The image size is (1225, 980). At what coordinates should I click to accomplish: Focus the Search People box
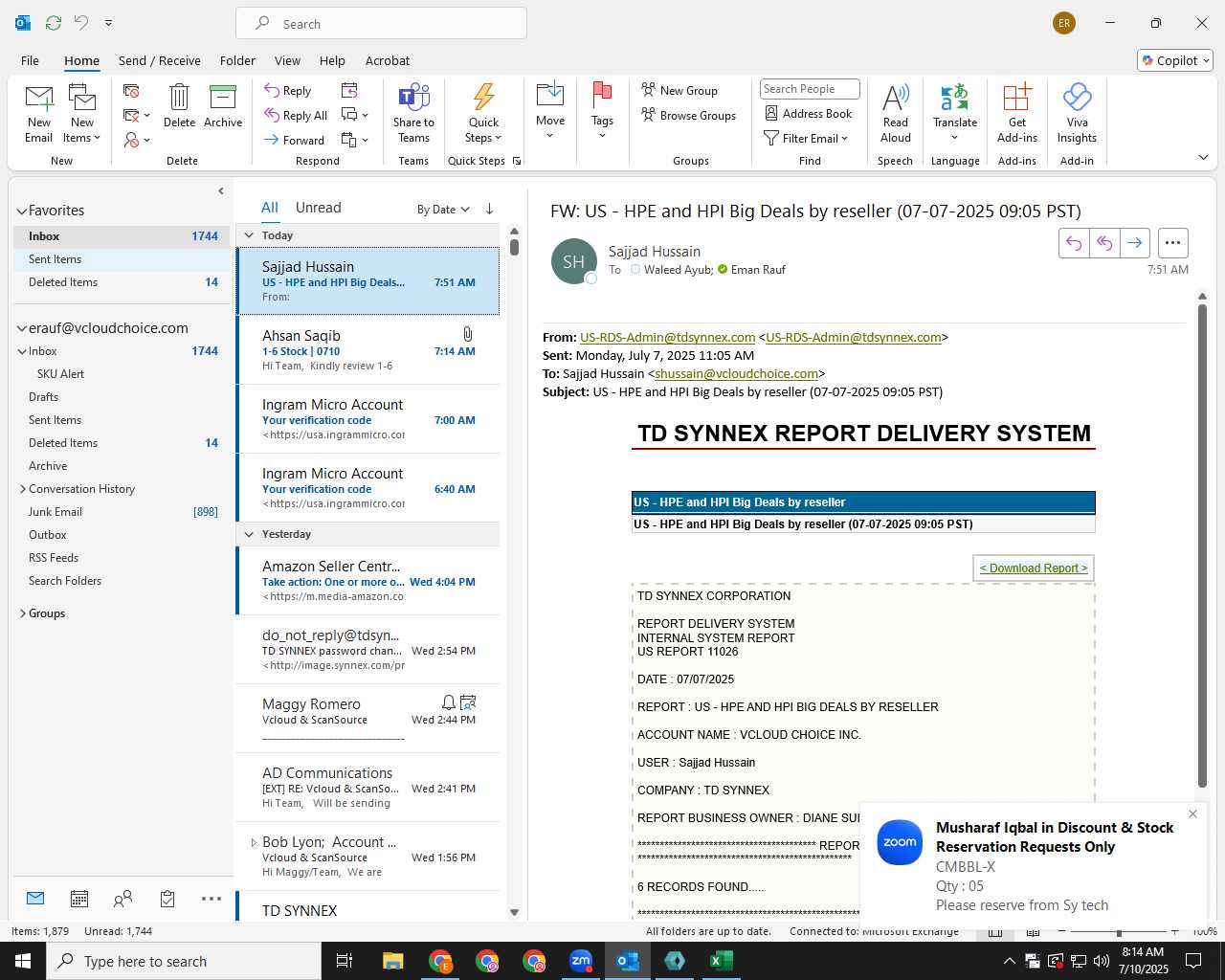(x=810, y=89)
